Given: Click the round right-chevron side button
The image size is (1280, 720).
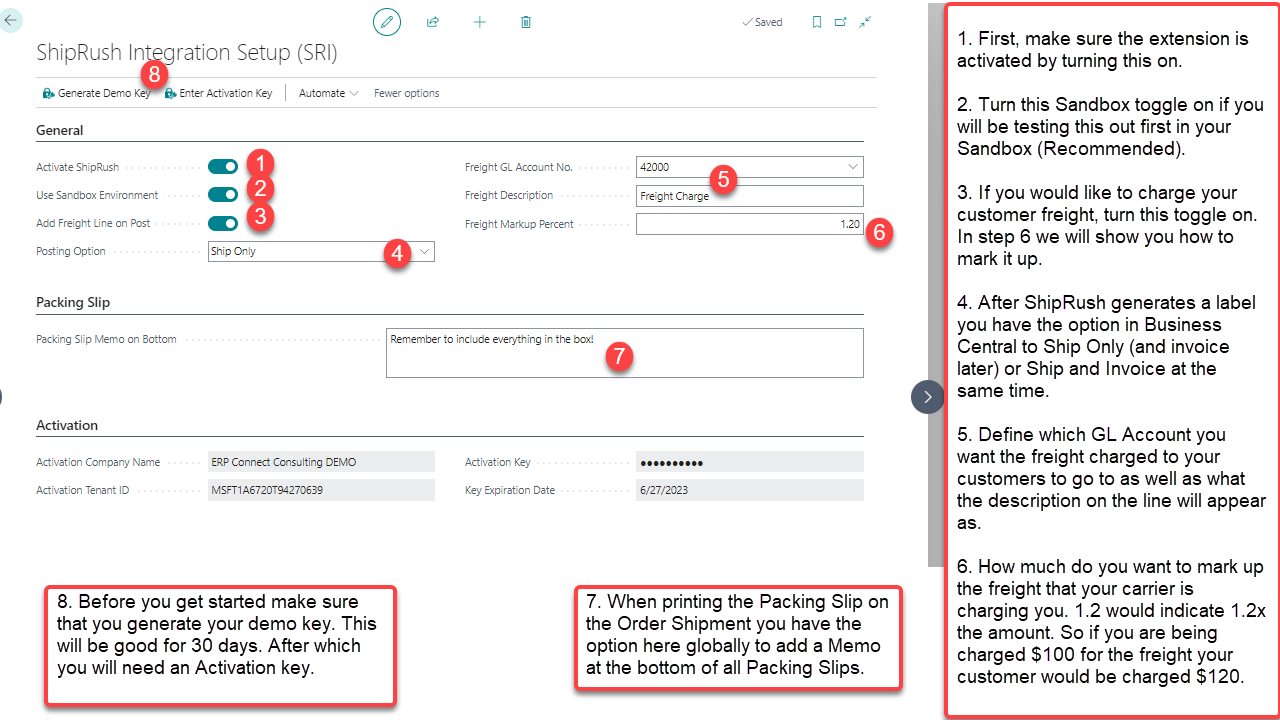Looking at the screenshot, I should (x=928, y=397).
